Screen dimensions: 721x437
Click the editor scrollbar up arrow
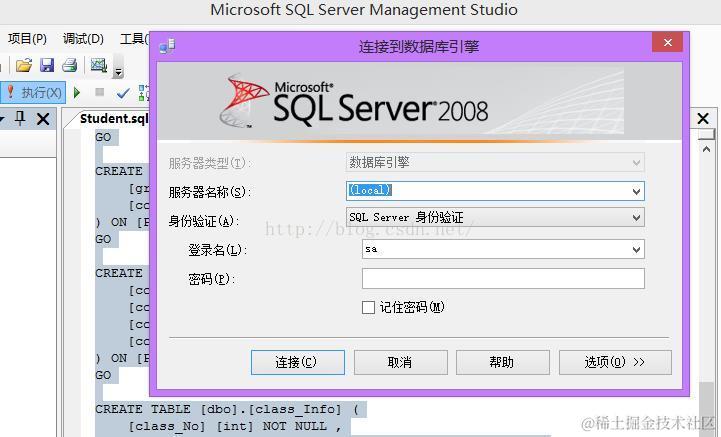tap(707, 149)
